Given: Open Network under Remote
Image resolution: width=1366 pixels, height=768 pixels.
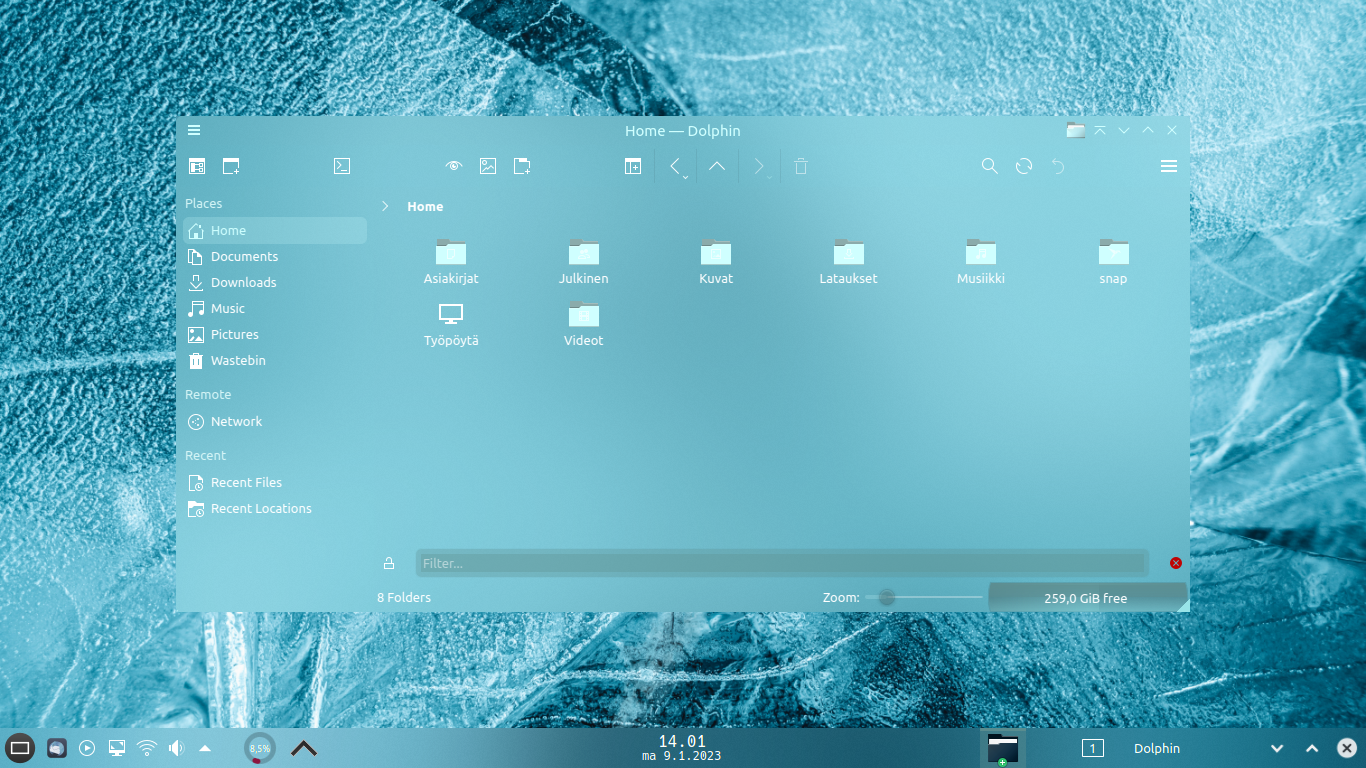Looking at the screenshot, I should [275, 421].
